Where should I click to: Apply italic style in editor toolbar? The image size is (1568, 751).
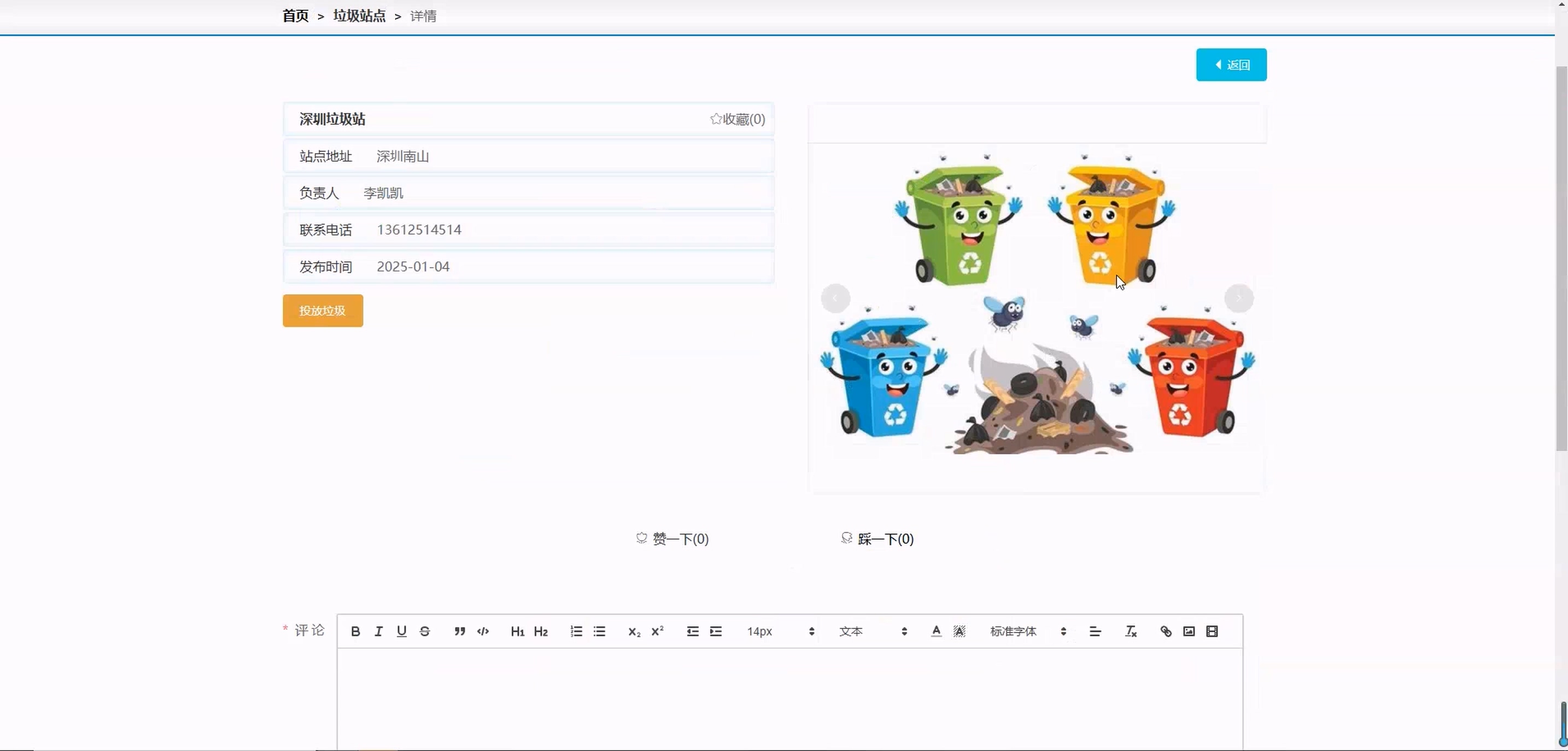[x=379, y=631]
